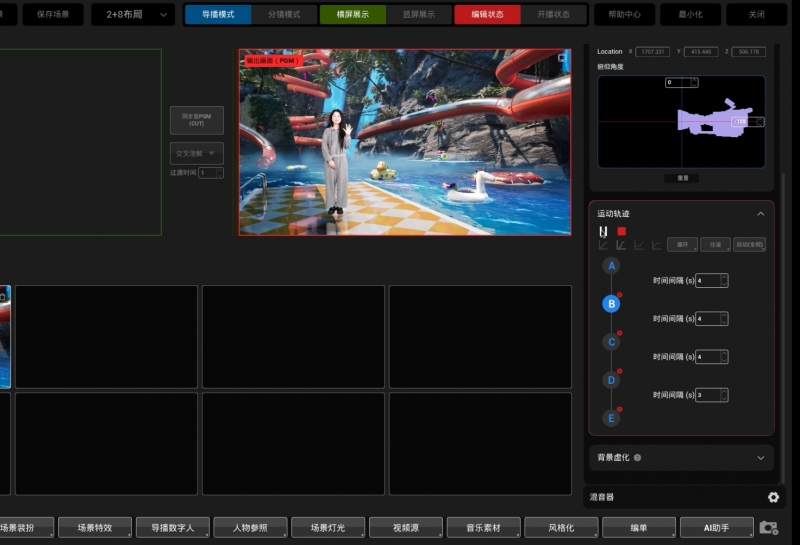
Task: Select trajectory keyframe node B
Action: pyautogui.click(x=611, y=304)
